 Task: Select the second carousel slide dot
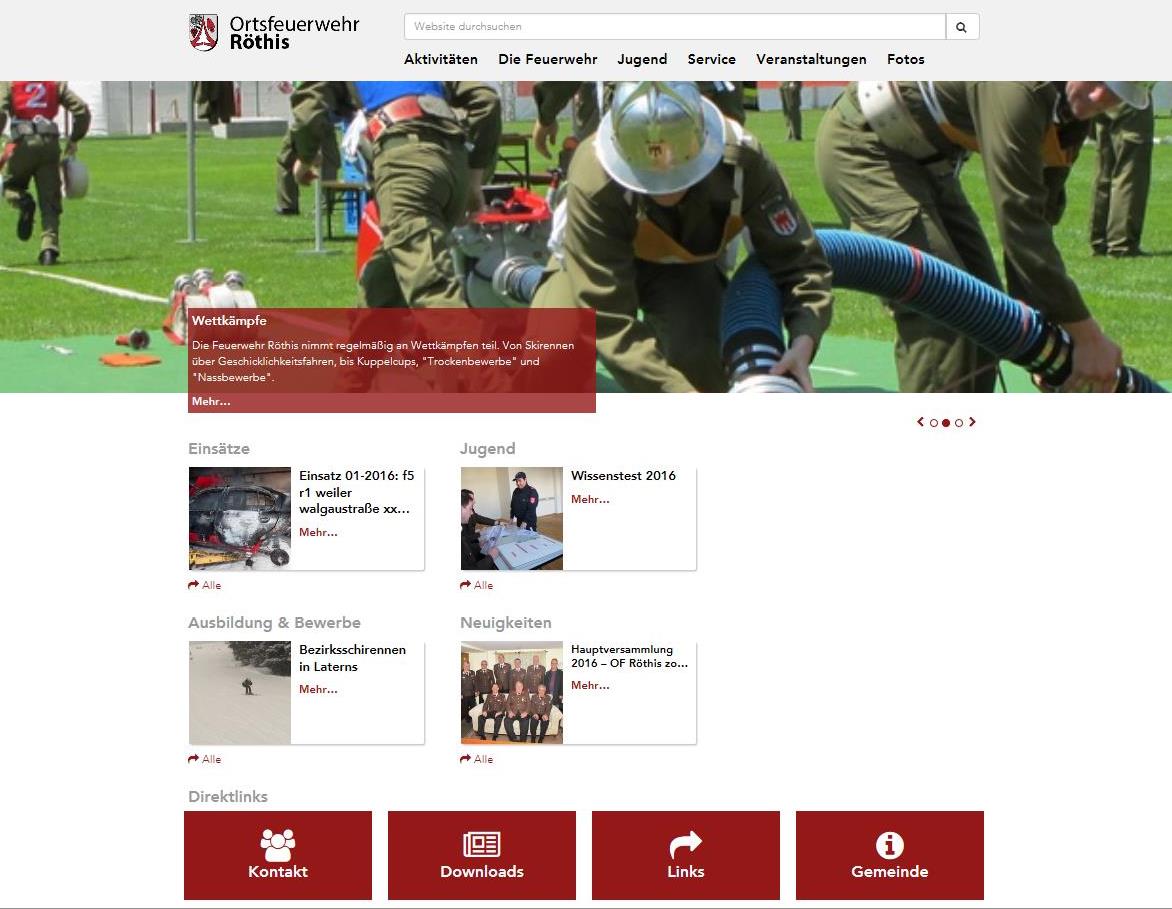[x=946, y=423]
